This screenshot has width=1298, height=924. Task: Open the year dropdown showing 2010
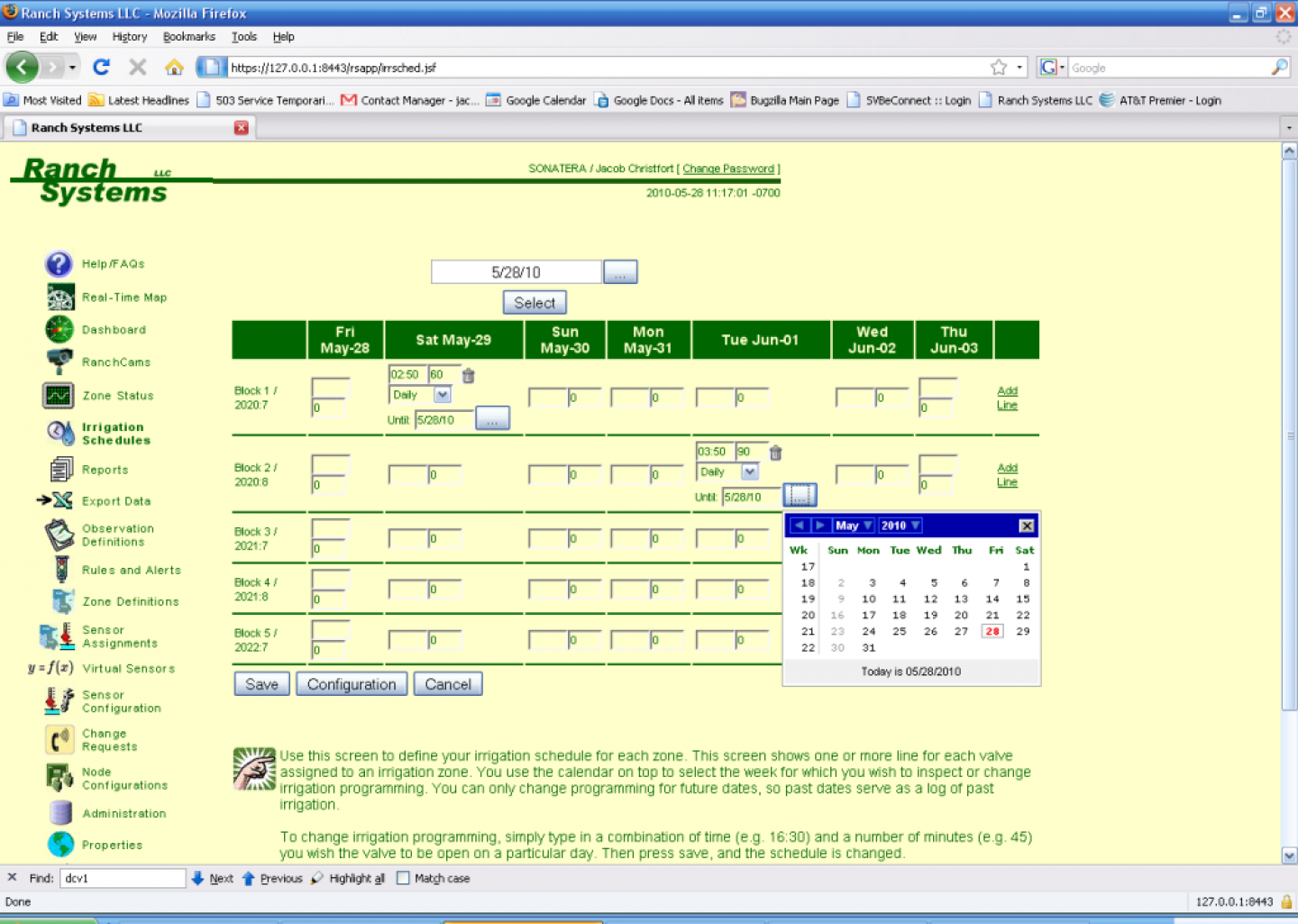899,525
